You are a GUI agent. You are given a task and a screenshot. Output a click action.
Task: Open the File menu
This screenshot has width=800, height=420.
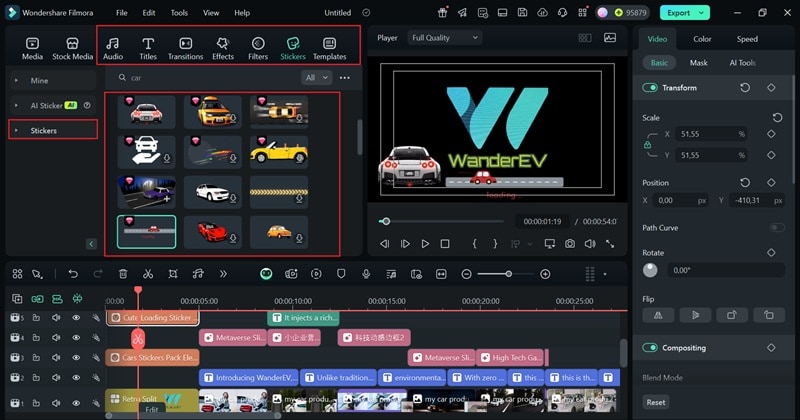pyautogui.click(x=121, y=13)
